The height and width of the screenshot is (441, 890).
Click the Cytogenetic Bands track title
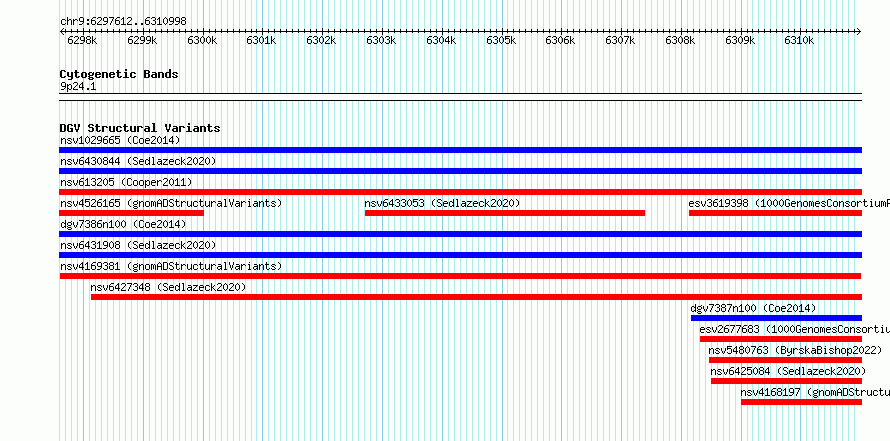point(119,74)
